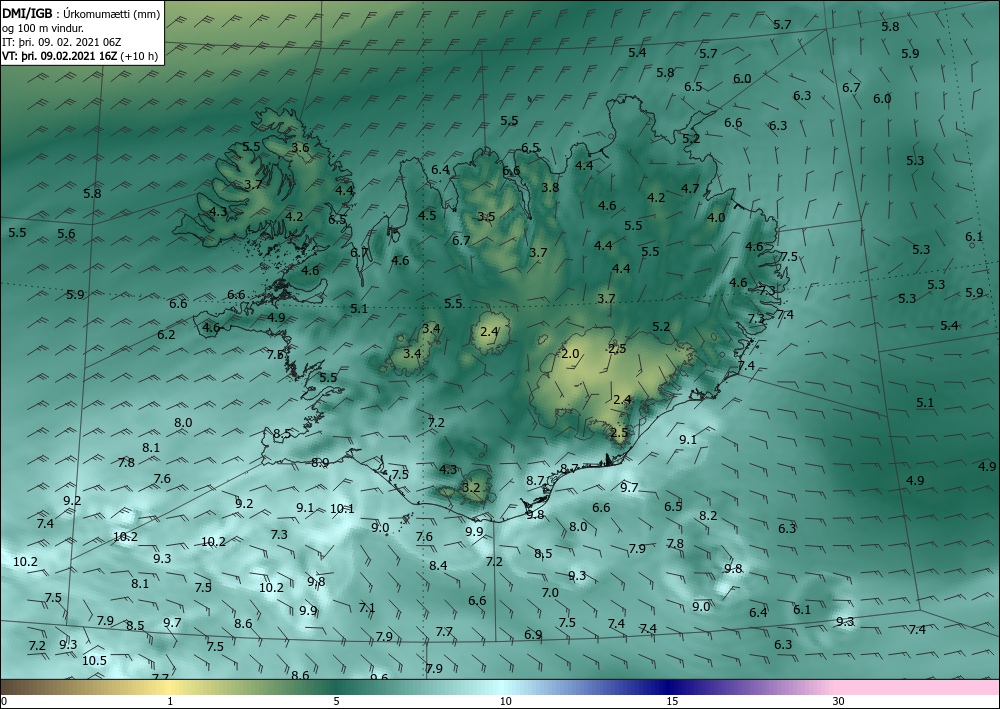Click the color scale tick label '15'

click(672, 702)
